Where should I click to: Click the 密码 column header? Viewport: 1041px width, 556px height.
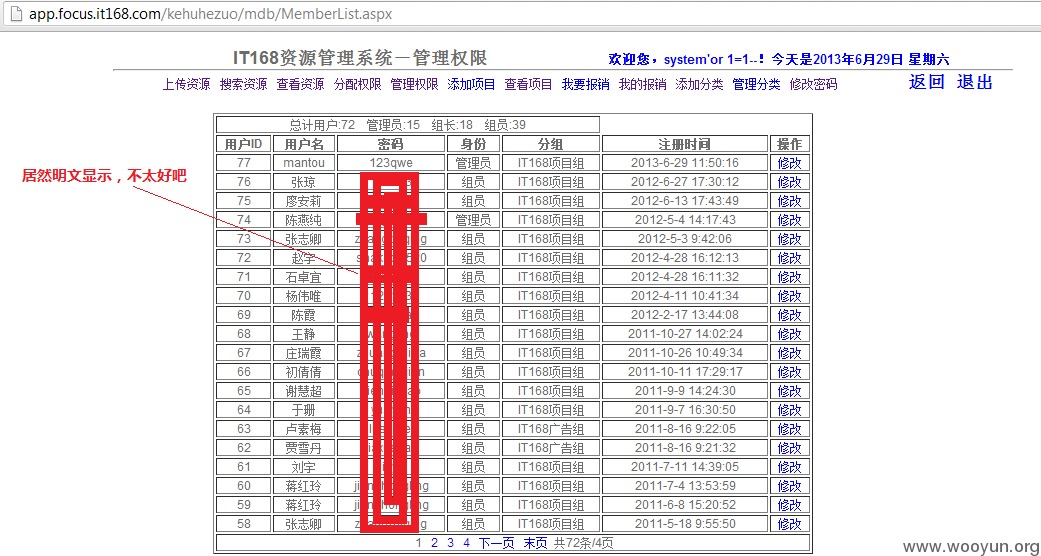pyautogui.click(x=391, y=144)
